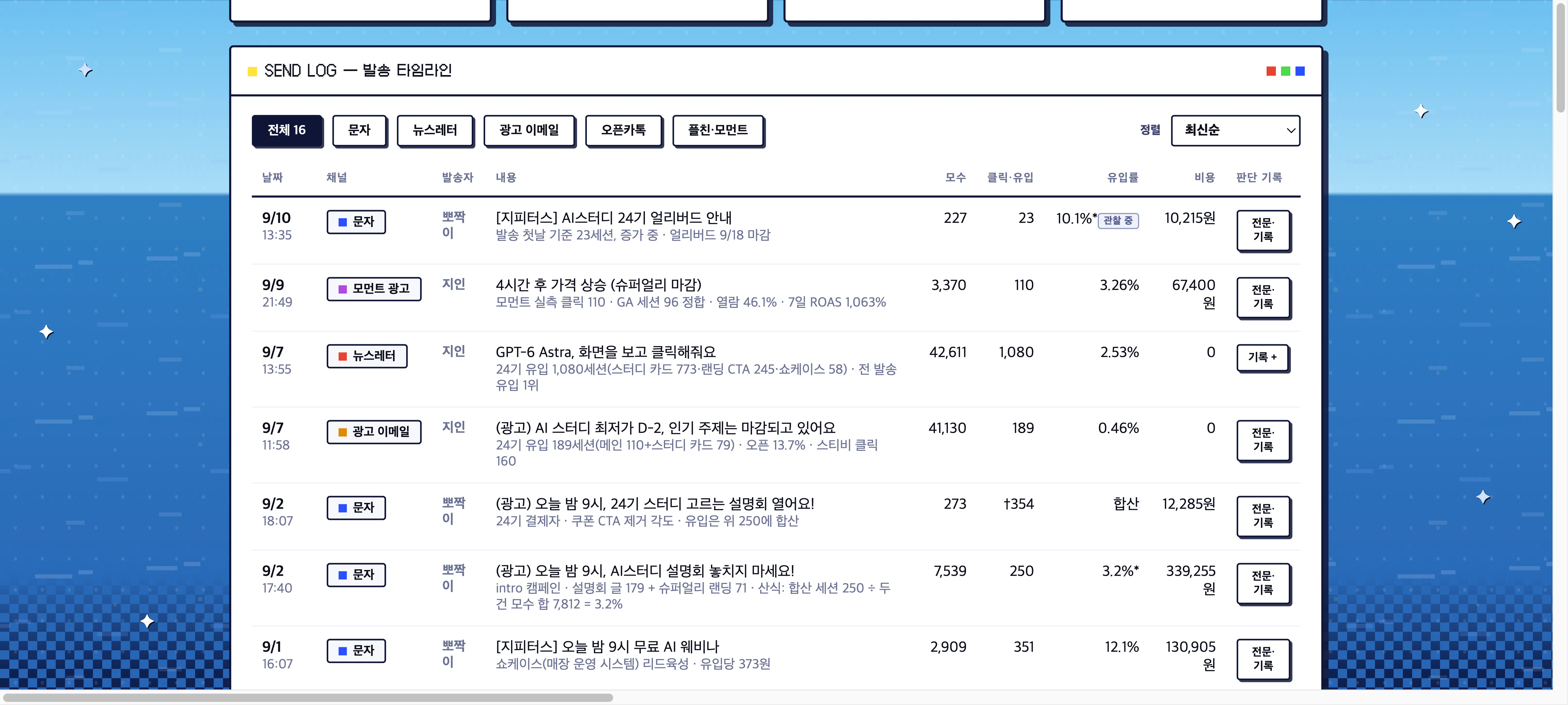This screenshot has height=705, width=1568.
Task: Click 기록 + on the GPT-6 Astra newsletter row
Action: pyautogui.click(x=1262, y=357)
